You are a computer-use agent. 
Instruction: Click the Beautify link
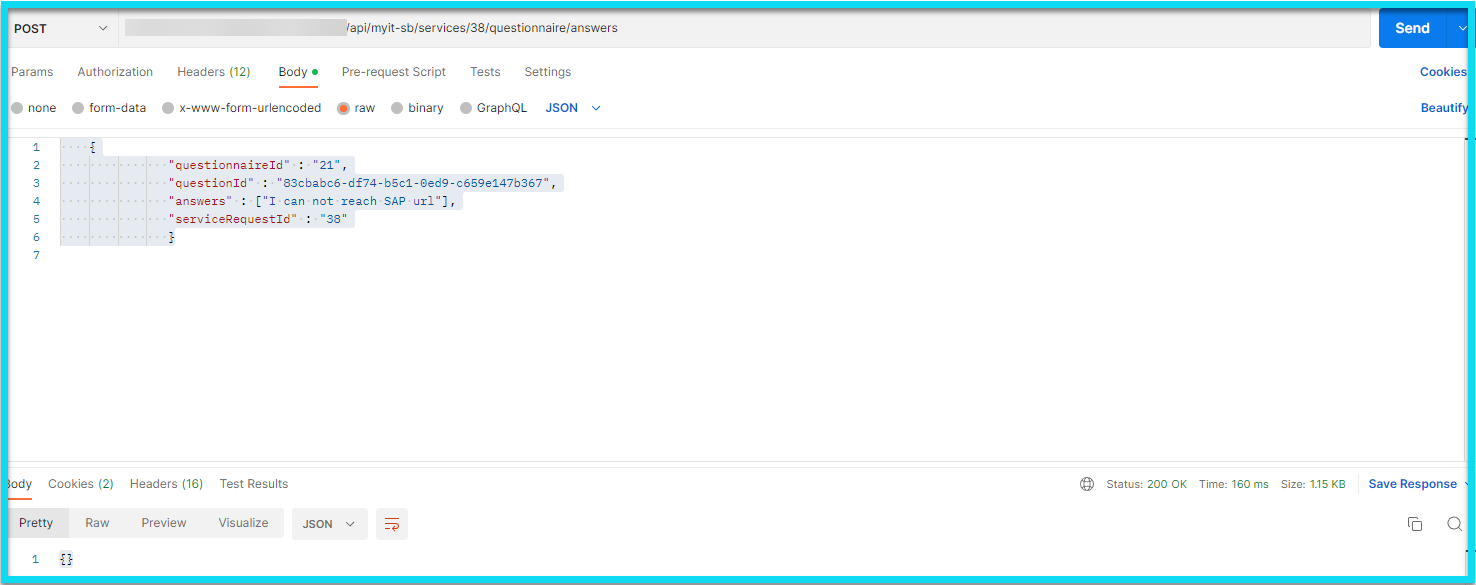tap(1444, 108)
